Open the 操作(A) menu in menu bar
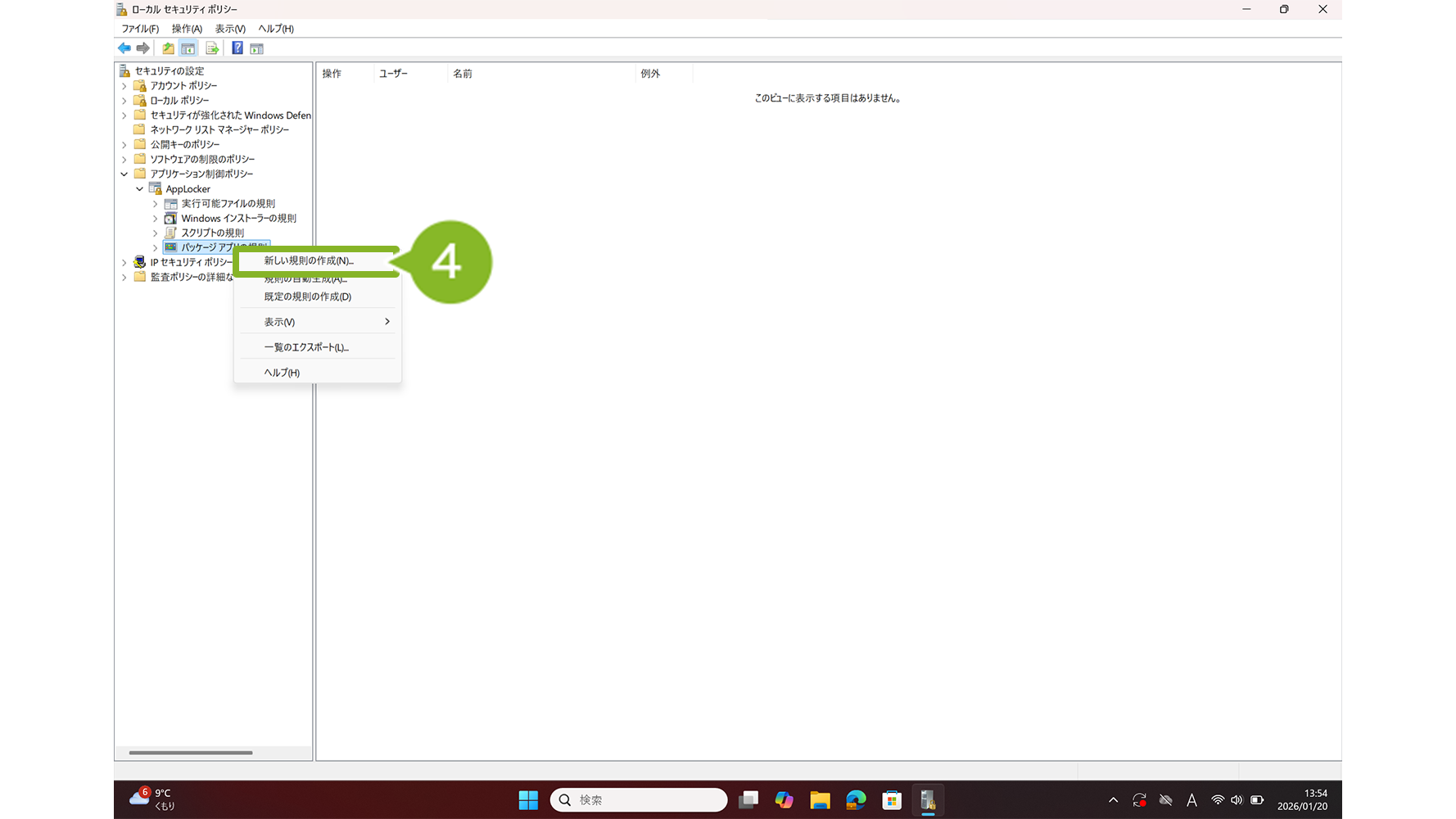The width and height of the screenshot is (1456, 819). tap(187, 29)
